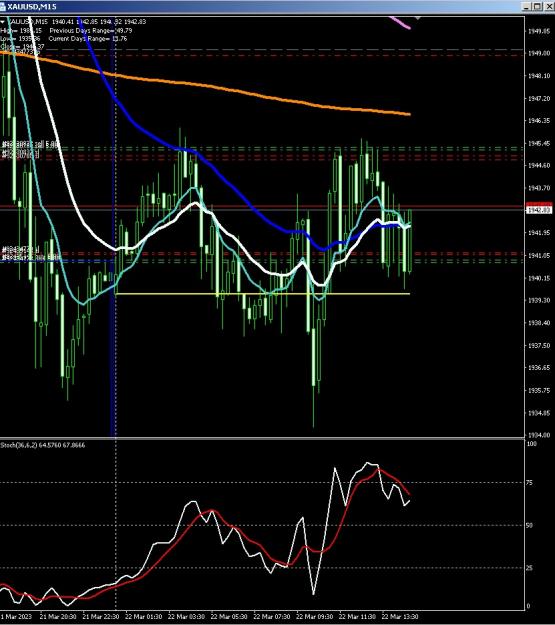The width and height of the screenshot is (555, 625).
Task: Select the pink line at chart top
Action: pyautogui.click(x=400, y=22)
